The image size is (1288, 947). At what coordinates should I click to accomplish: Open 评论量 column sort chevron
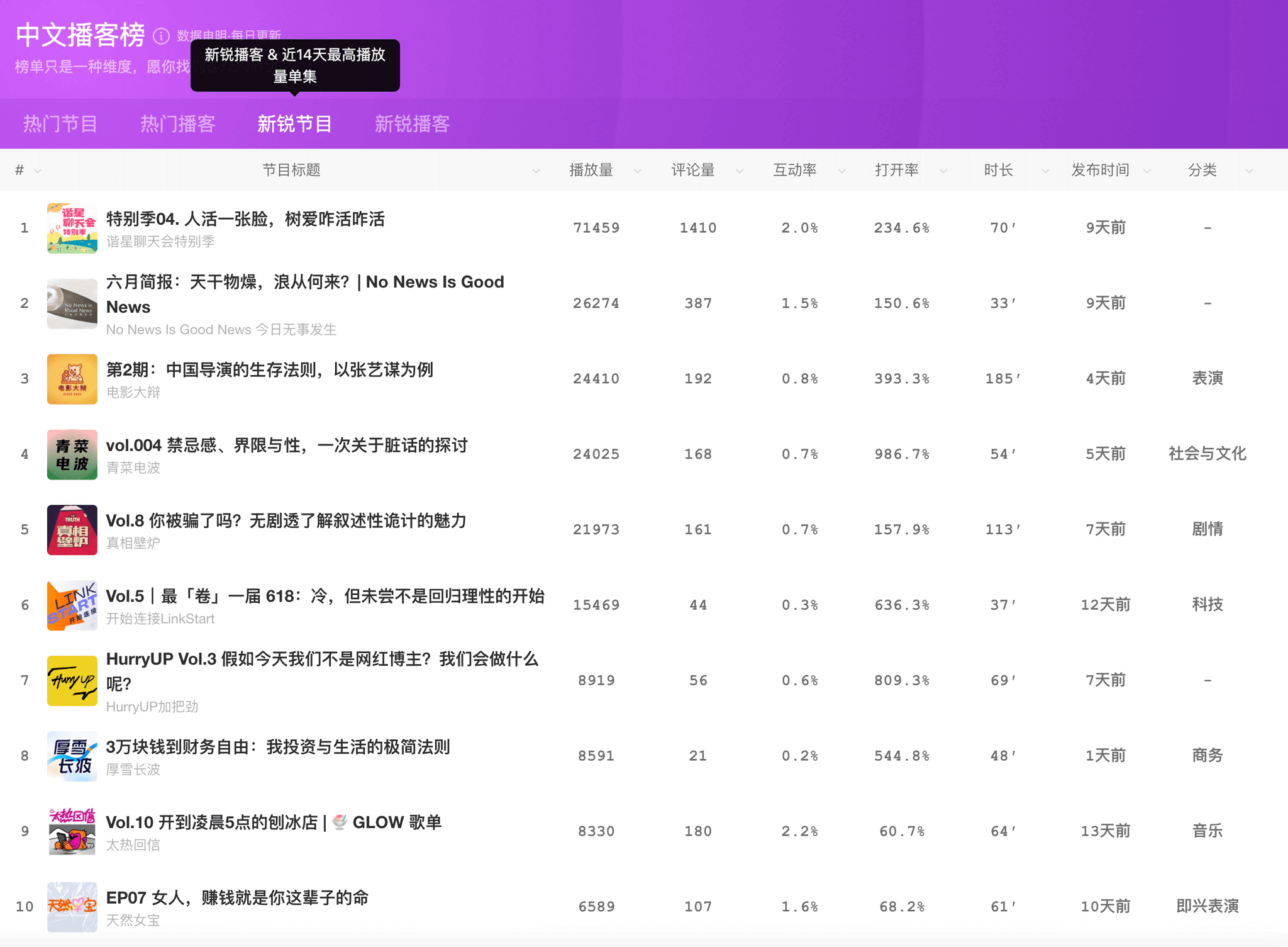740,171
